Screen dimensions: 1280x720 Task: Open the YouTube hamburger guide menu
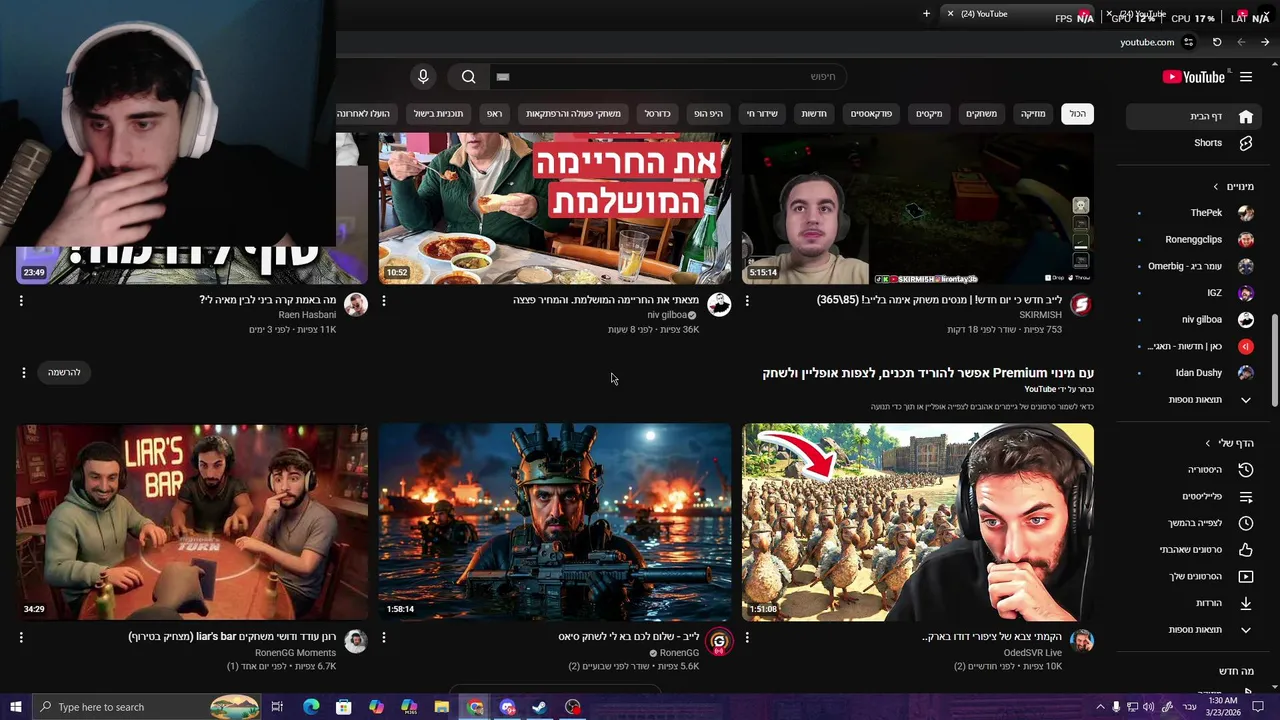point(1246,77)
